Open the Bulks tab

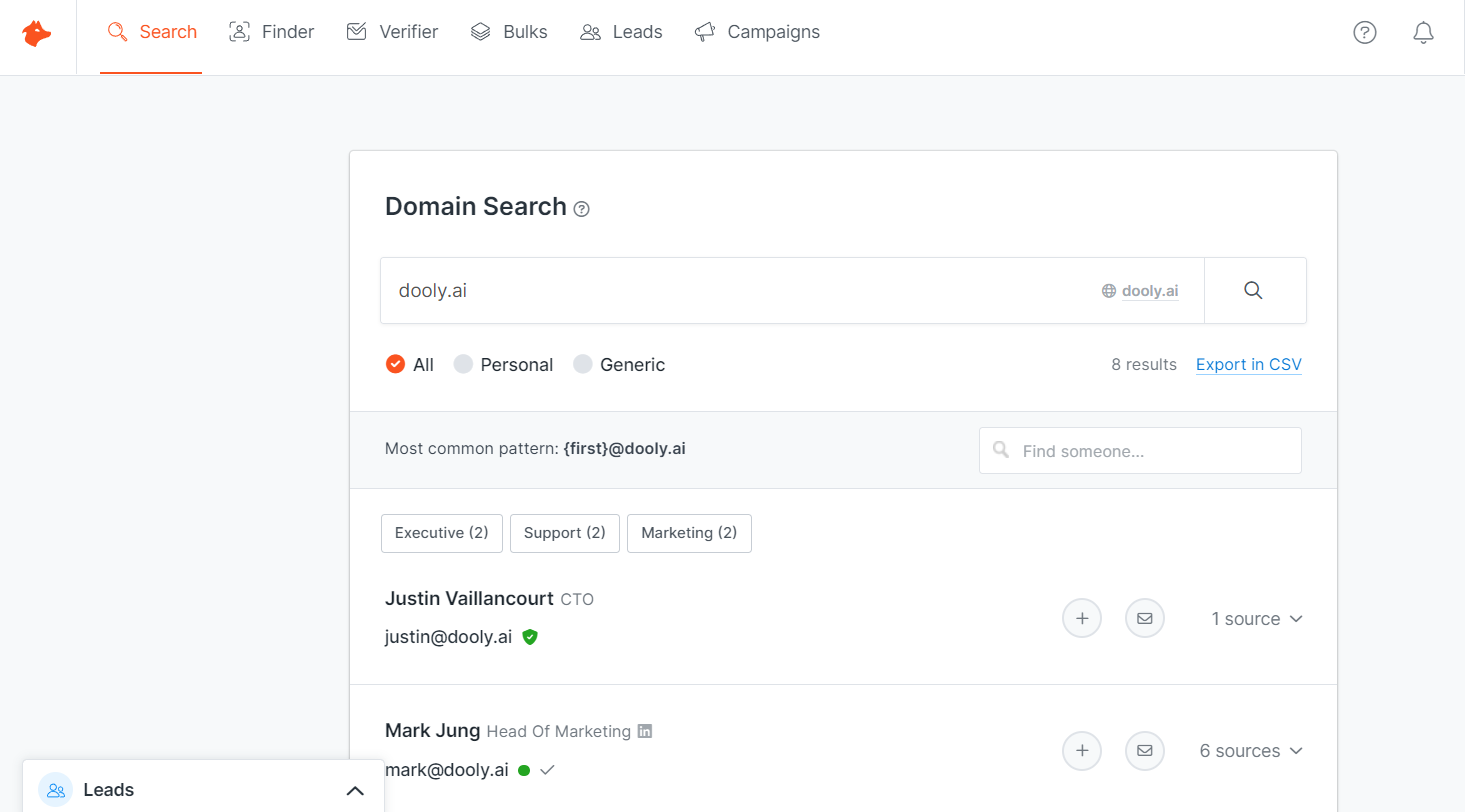(509, 32)
